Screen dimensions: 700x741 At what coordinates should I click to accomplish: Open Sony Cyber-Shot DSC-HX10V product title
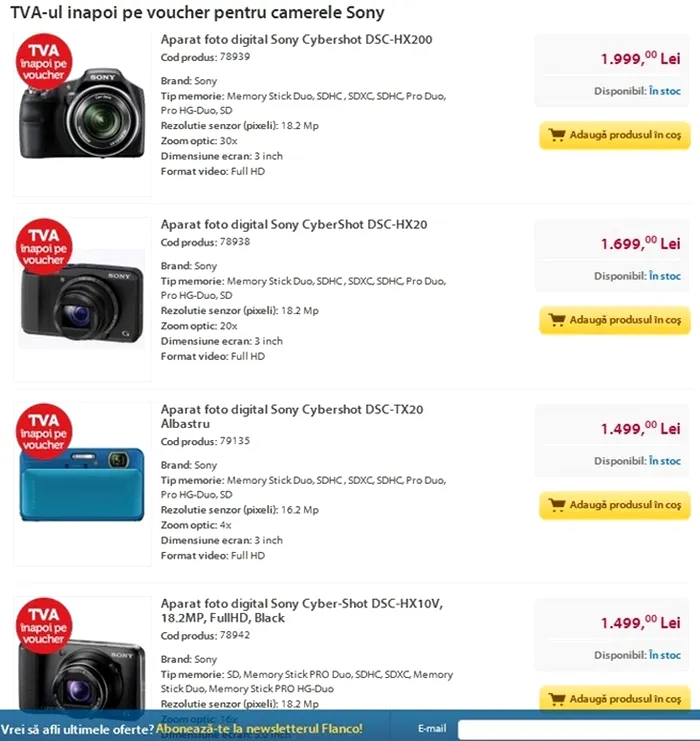pyautogui.click(x=302, y=611)
